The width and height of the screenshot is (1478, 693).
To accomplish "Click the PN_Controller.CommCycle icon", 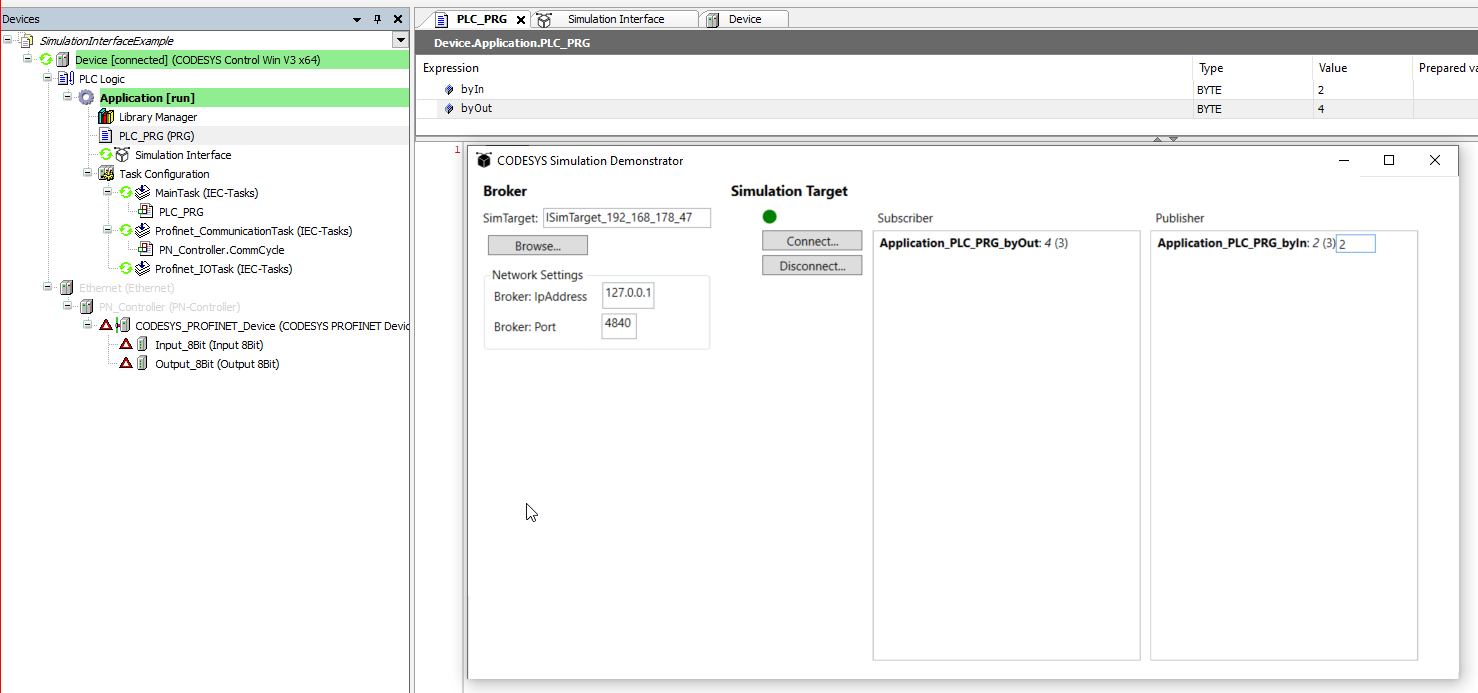I will point(146,249).
